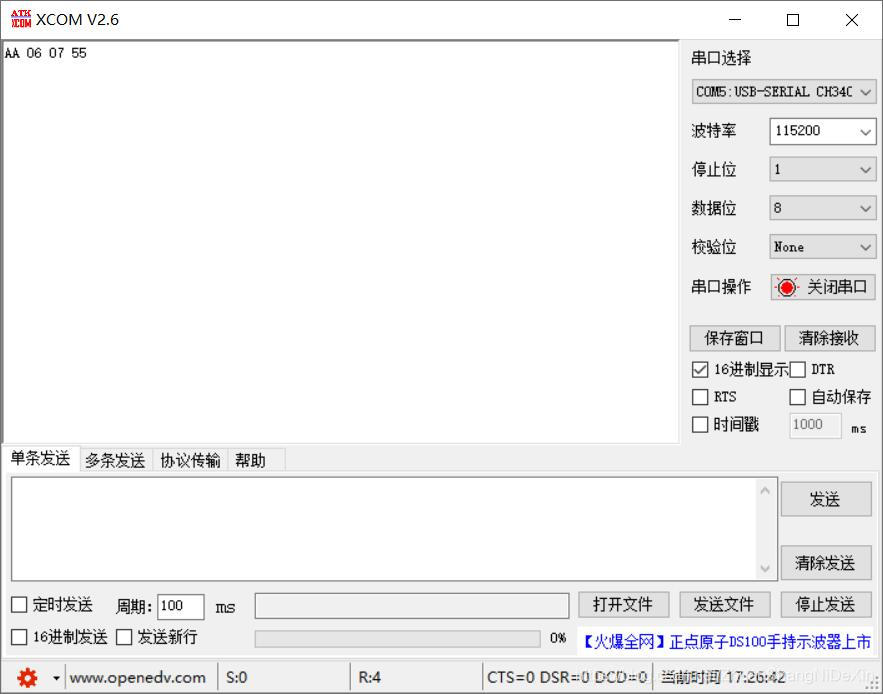Switch to the 多条发送 tab
The height and width of the screenshot is (694, 883).
click(115, 460)
